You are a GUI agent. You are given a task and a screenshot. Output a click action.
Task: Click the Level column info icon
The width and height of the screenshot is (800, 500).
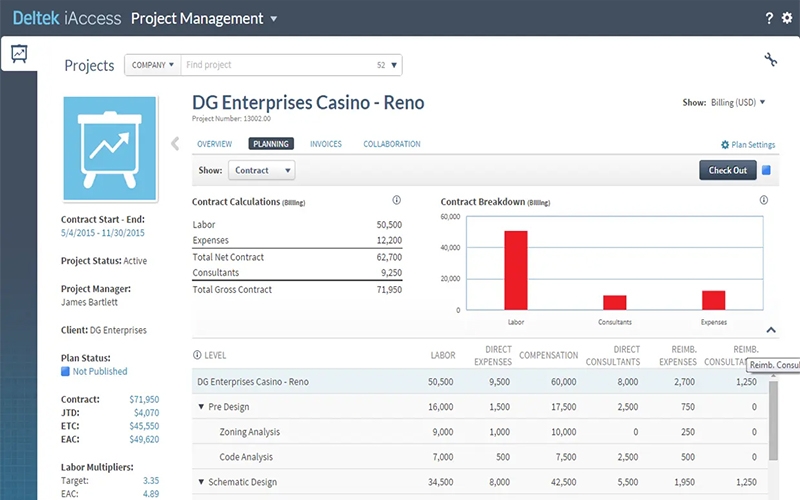point(197,355)
